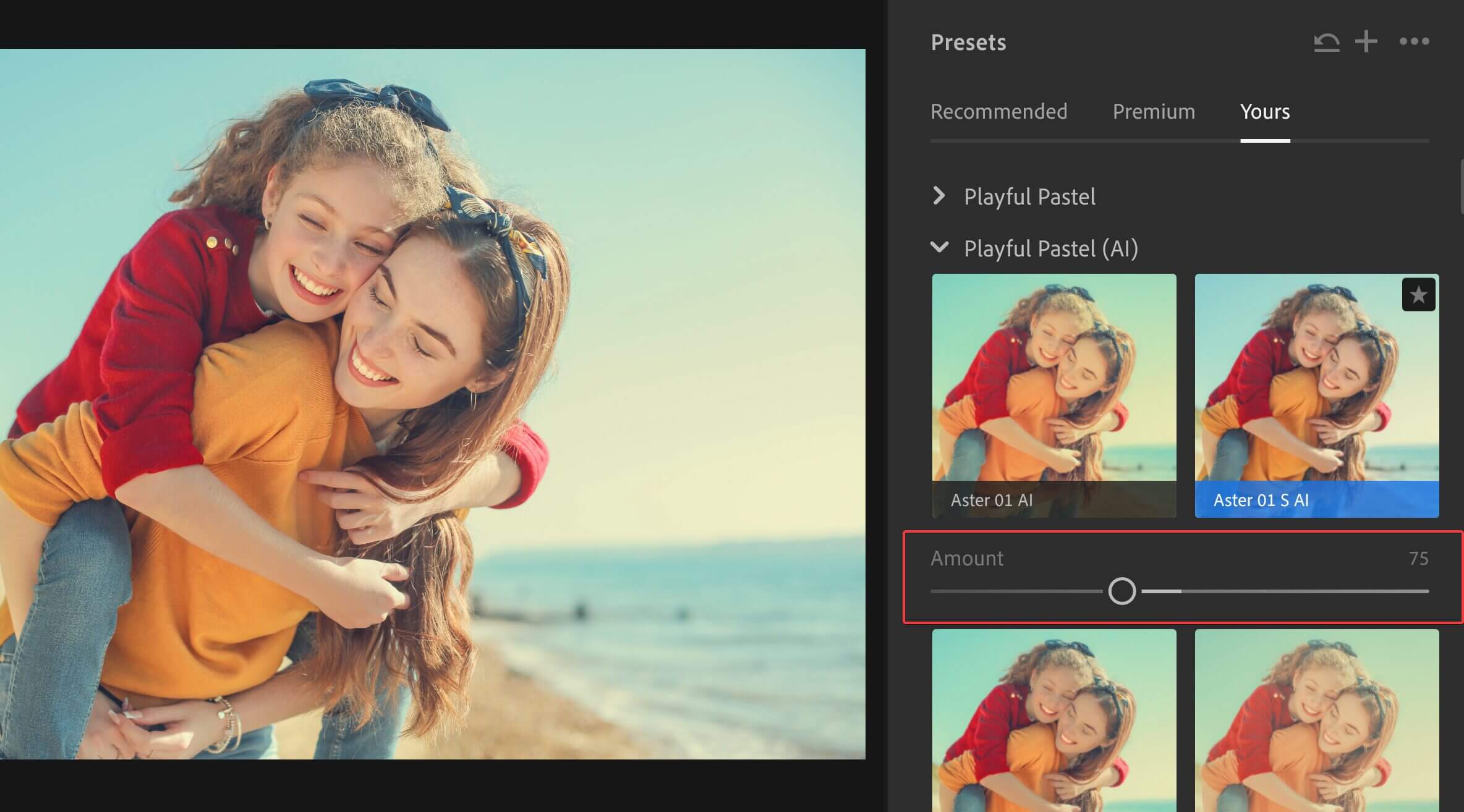Click the plus icon to create new preset
The height and width of the screenshot is (812, 1464).
pos(1366,41)
